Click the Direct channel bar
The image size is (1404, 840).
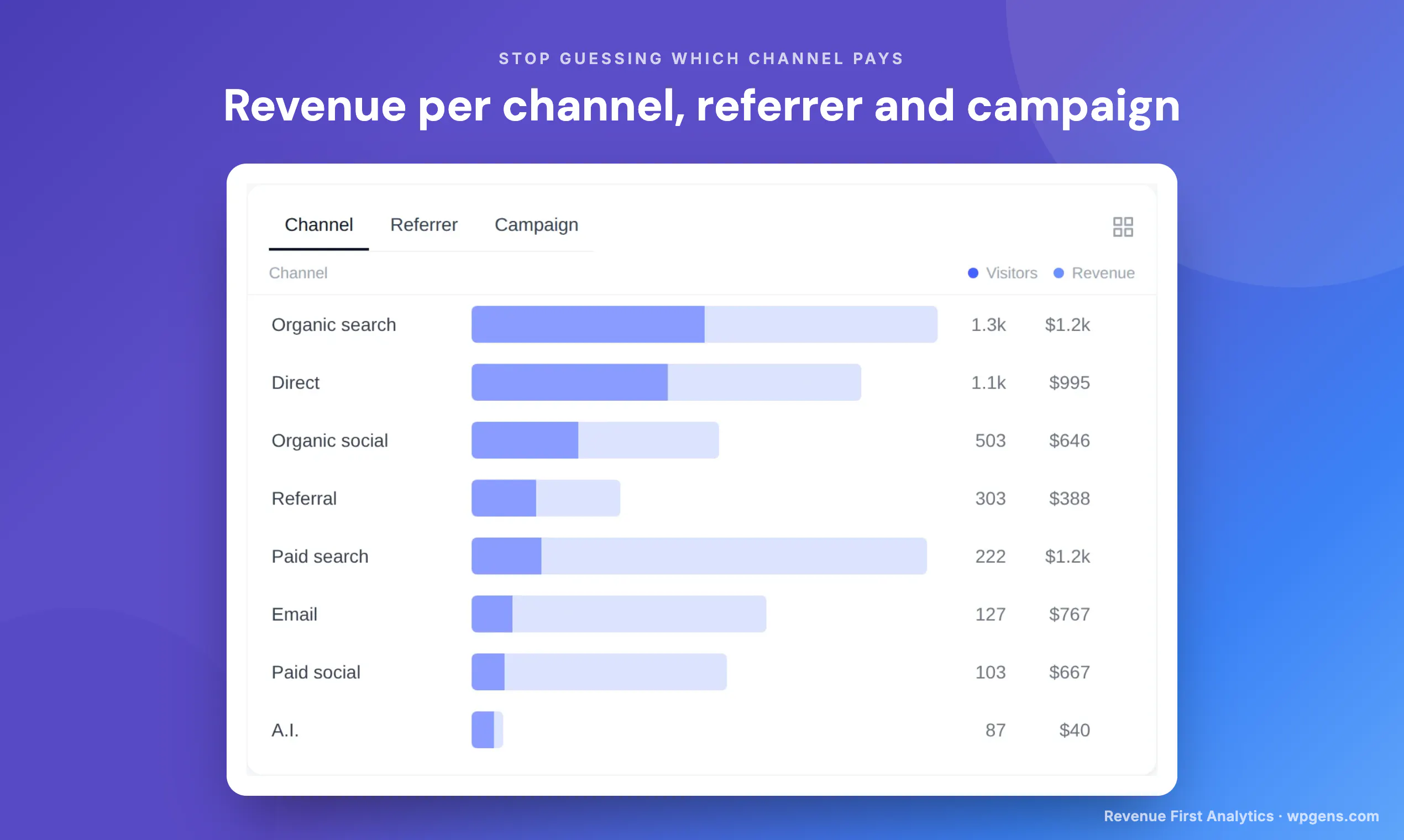(x=666, y=382)
